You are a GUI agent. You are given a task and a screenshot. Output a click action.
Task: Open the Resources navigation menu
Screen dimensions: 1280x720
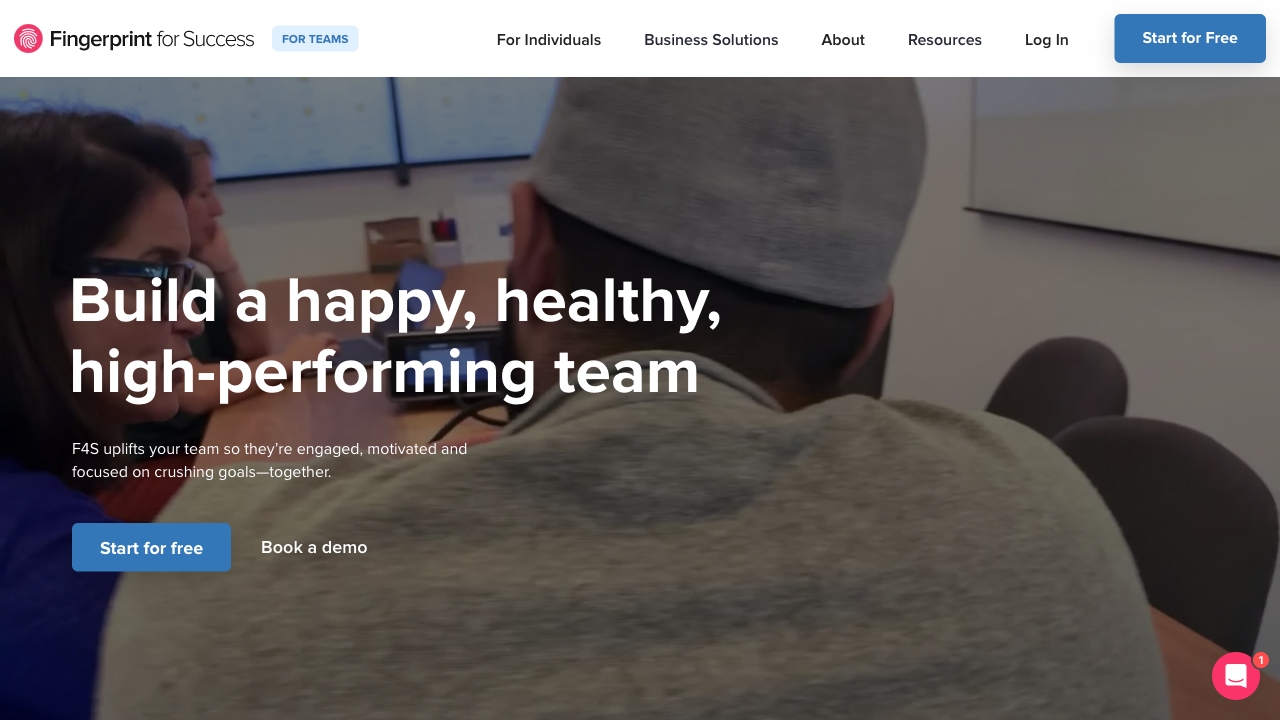[x=945, y=40]
